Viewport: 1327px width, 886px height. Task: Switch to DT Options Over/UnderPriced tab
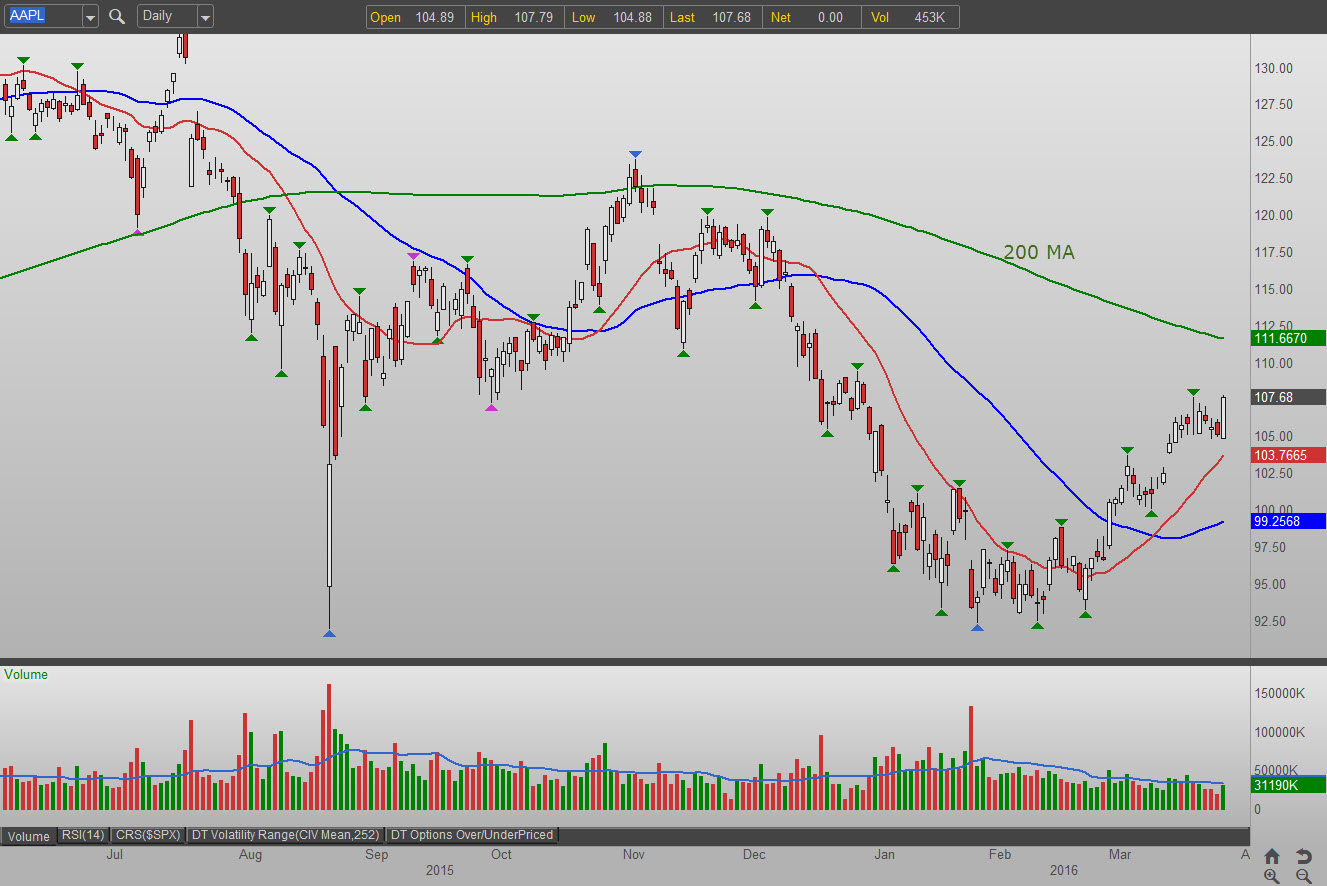[x=472, y=835]
